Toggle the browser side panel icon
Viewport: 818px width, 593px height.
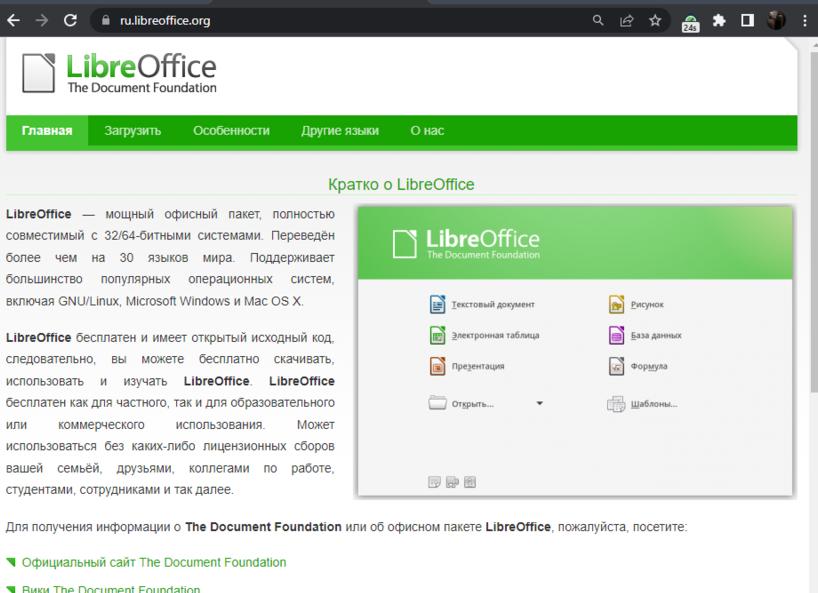(748, 20)
